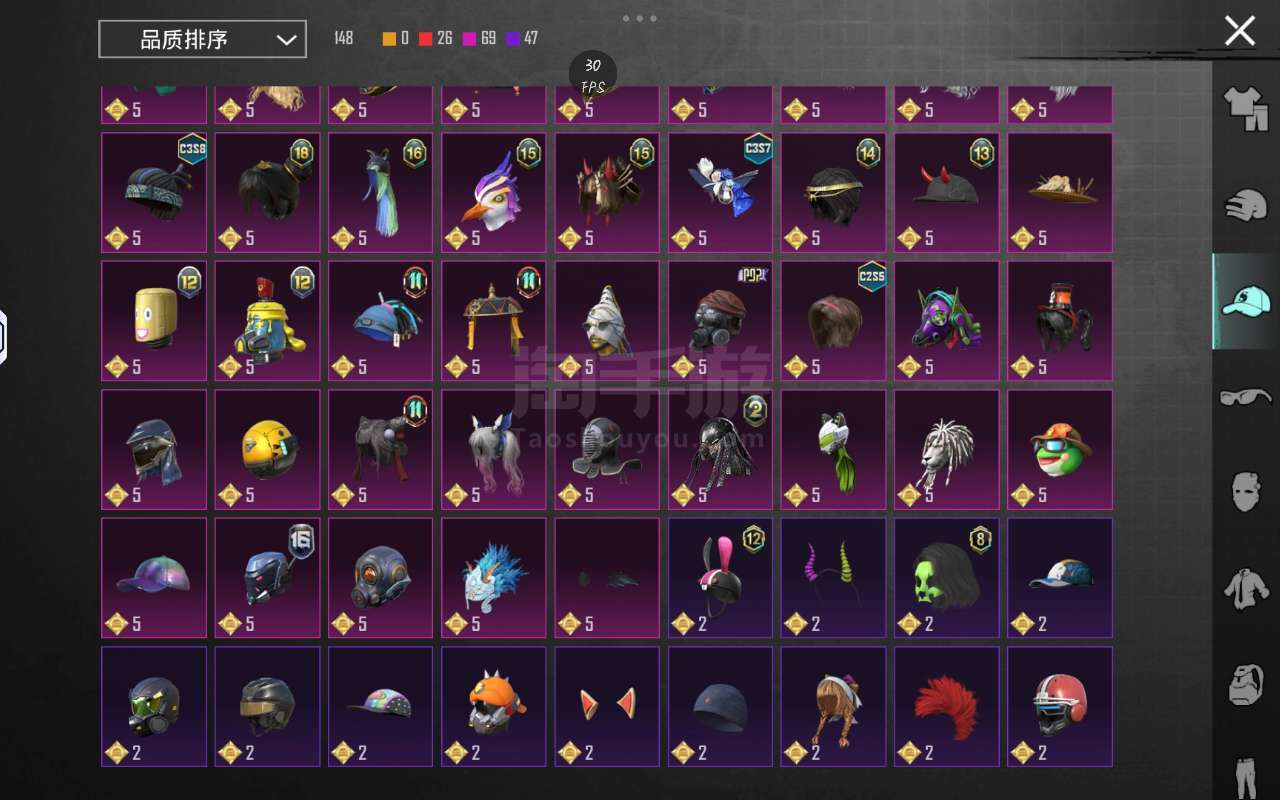Expand the 品质排序 sort dropdown
The image size is (1280, 800).
pyautogui.click(x=202, y=40)
